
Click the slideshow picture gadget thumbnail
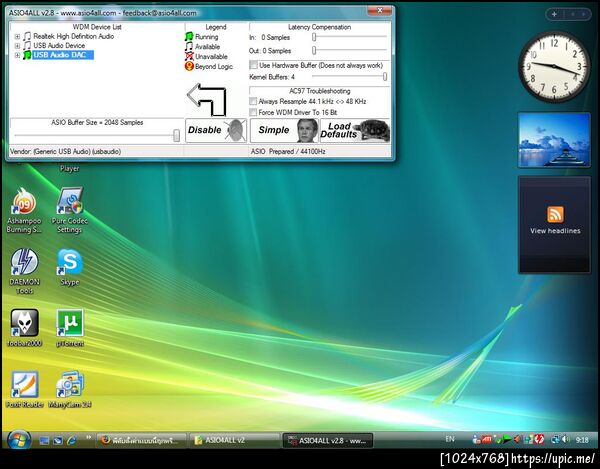pos(554,140)
